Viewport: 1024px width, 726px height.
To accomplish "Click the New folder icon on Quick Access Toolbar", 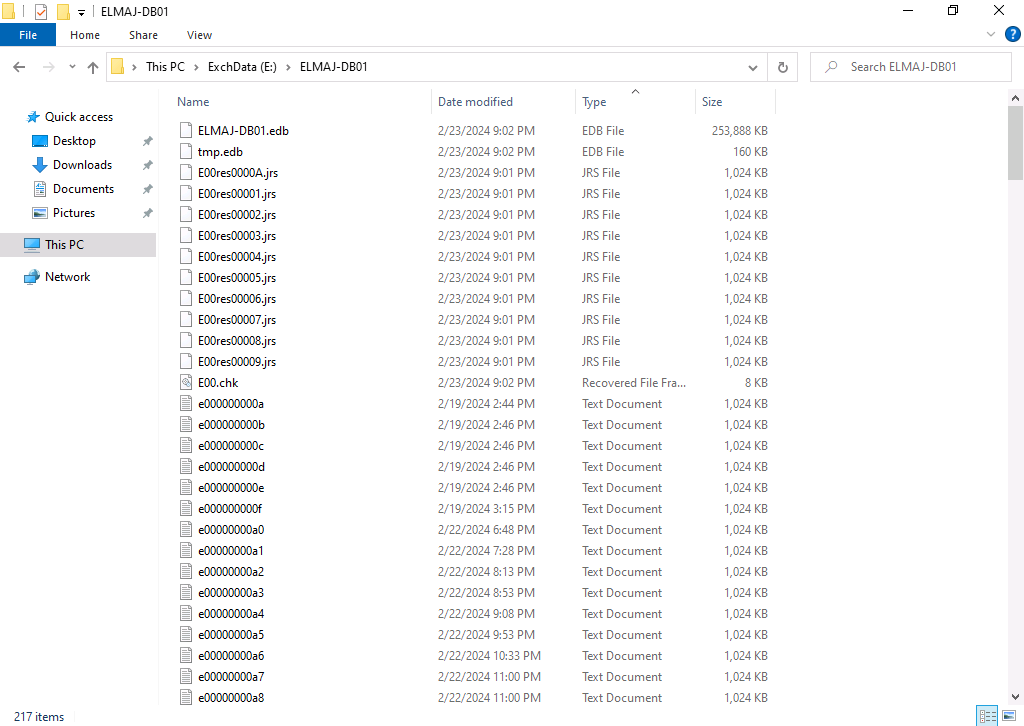I will coord(62,11).
